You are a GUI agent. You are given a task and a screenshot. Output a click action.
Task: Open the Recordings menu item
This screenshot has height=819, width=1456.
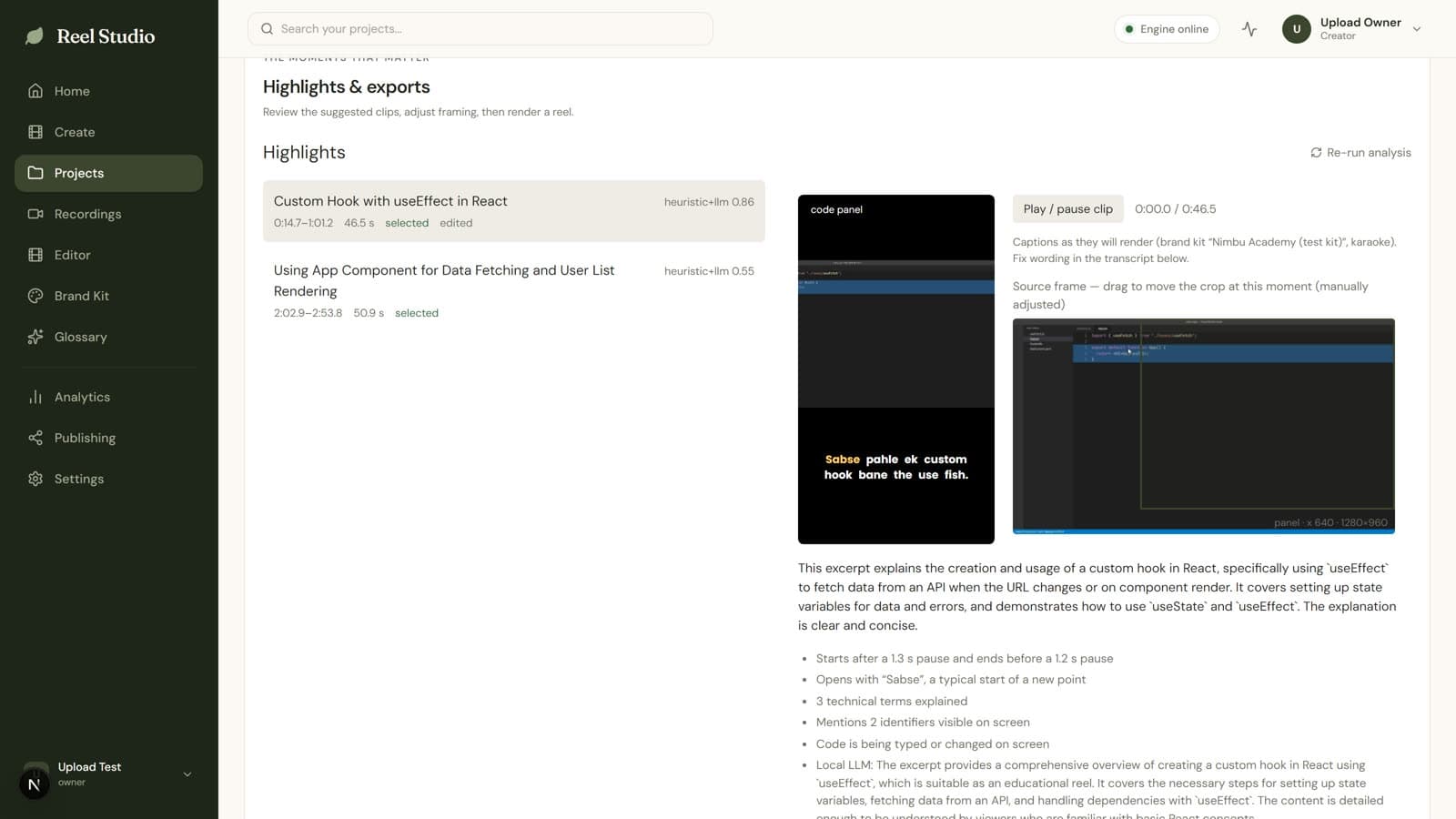pyautogui.click(x=108, y=214)
